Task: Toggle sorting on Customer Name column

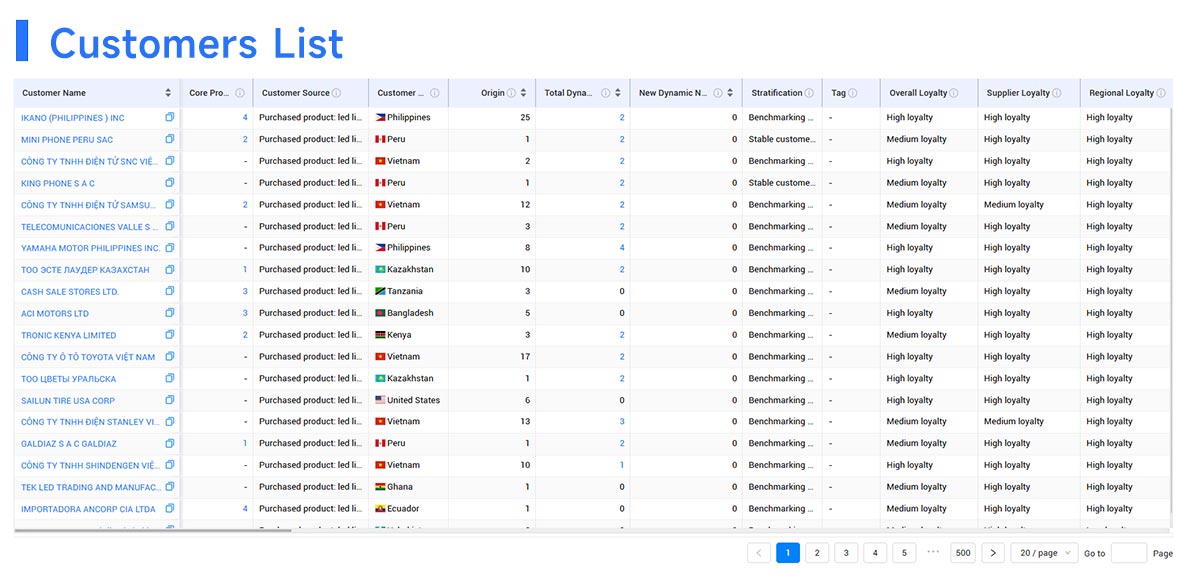Action: (167, 92)
